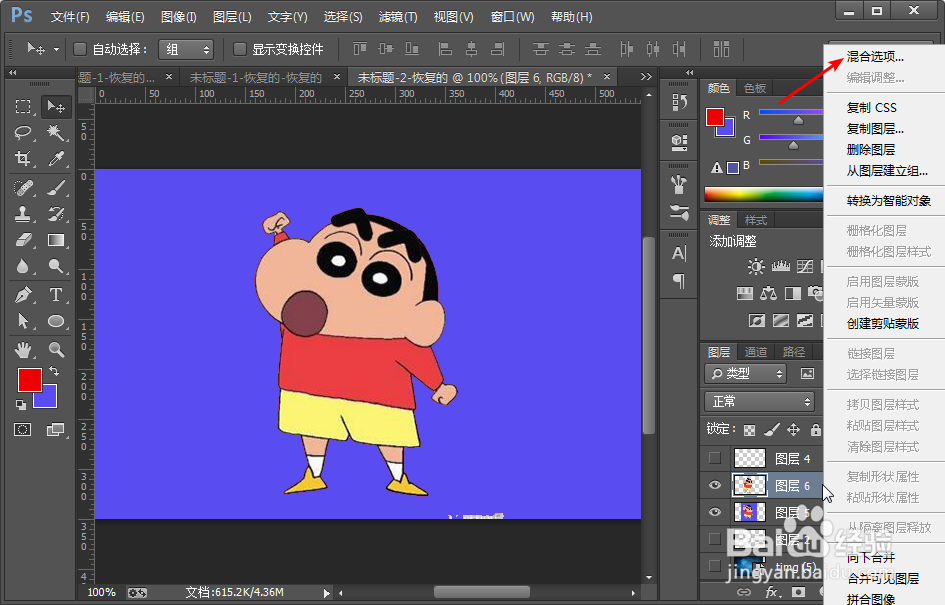Select the 图层 6 layer thumbnail

coord(750,485)
